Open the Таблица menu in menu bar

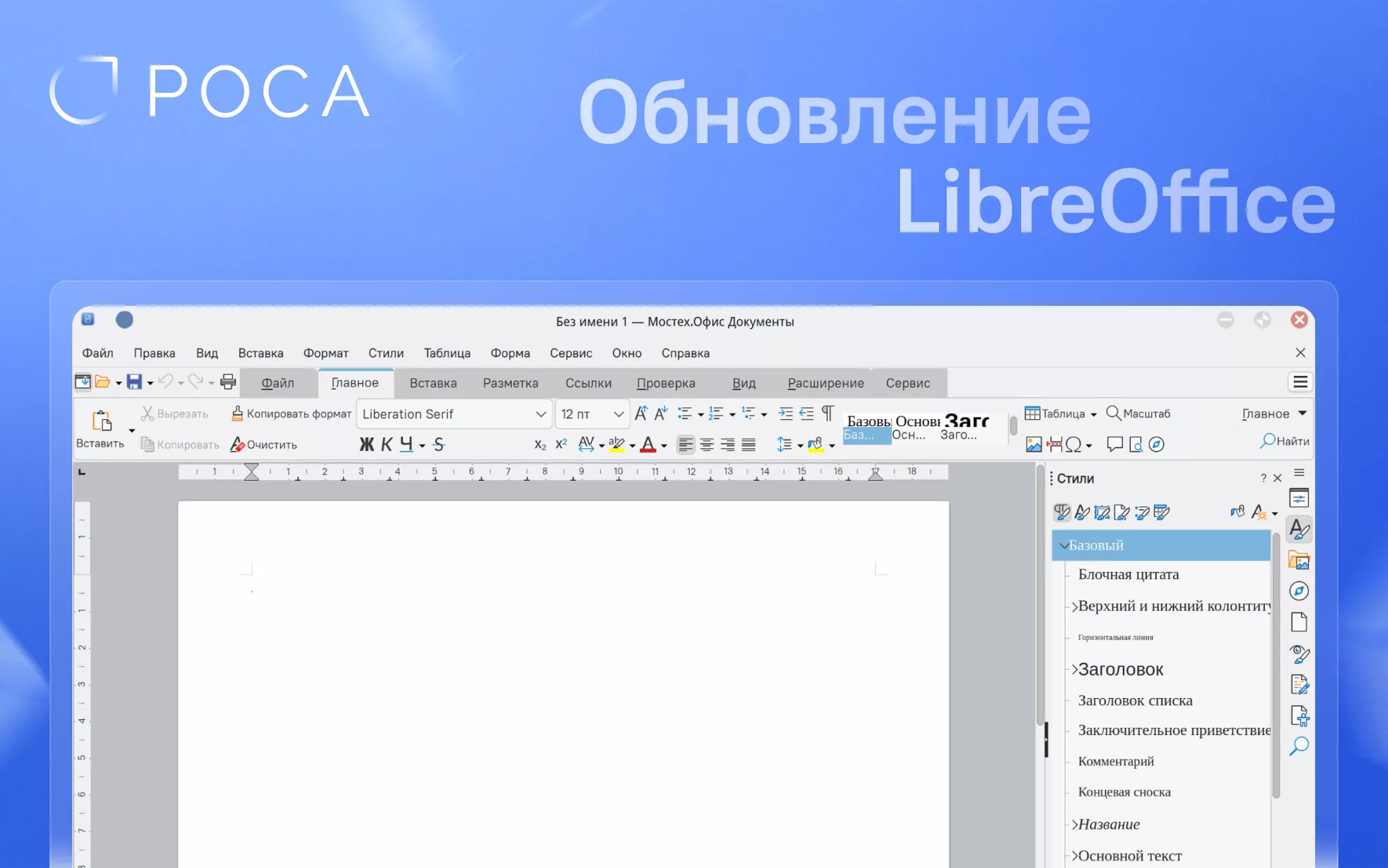447,353
